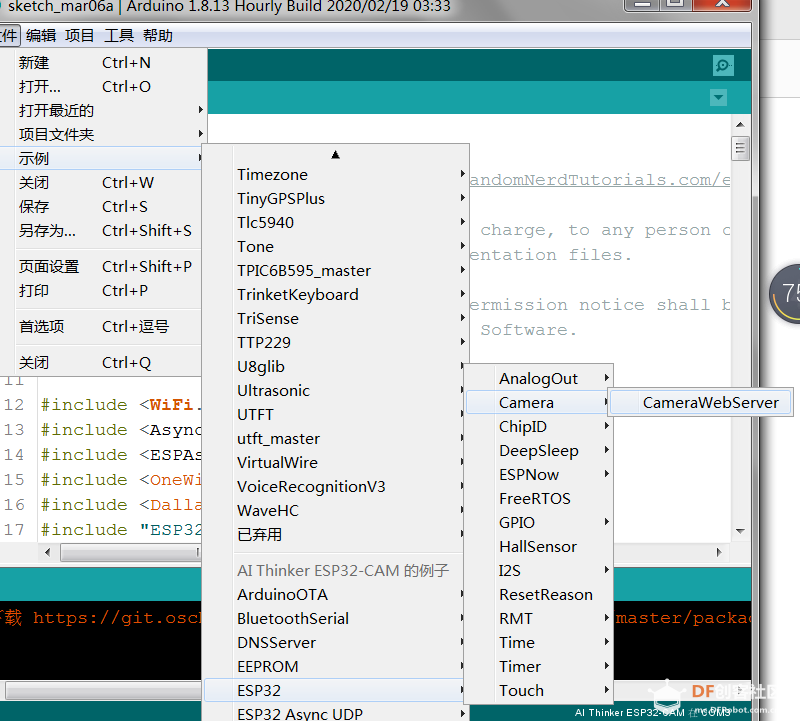Open the tab dropdown arrow below Serial Monitor
800x721 pixels.
coord(718,97)
